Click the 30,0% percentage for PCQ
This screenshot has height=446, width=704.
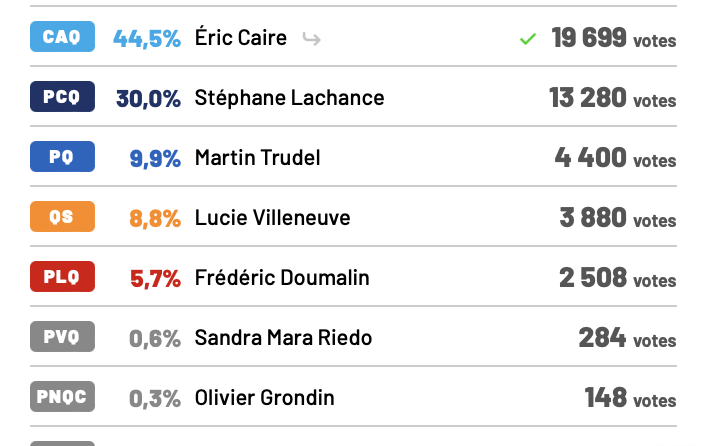click(149, 99)
